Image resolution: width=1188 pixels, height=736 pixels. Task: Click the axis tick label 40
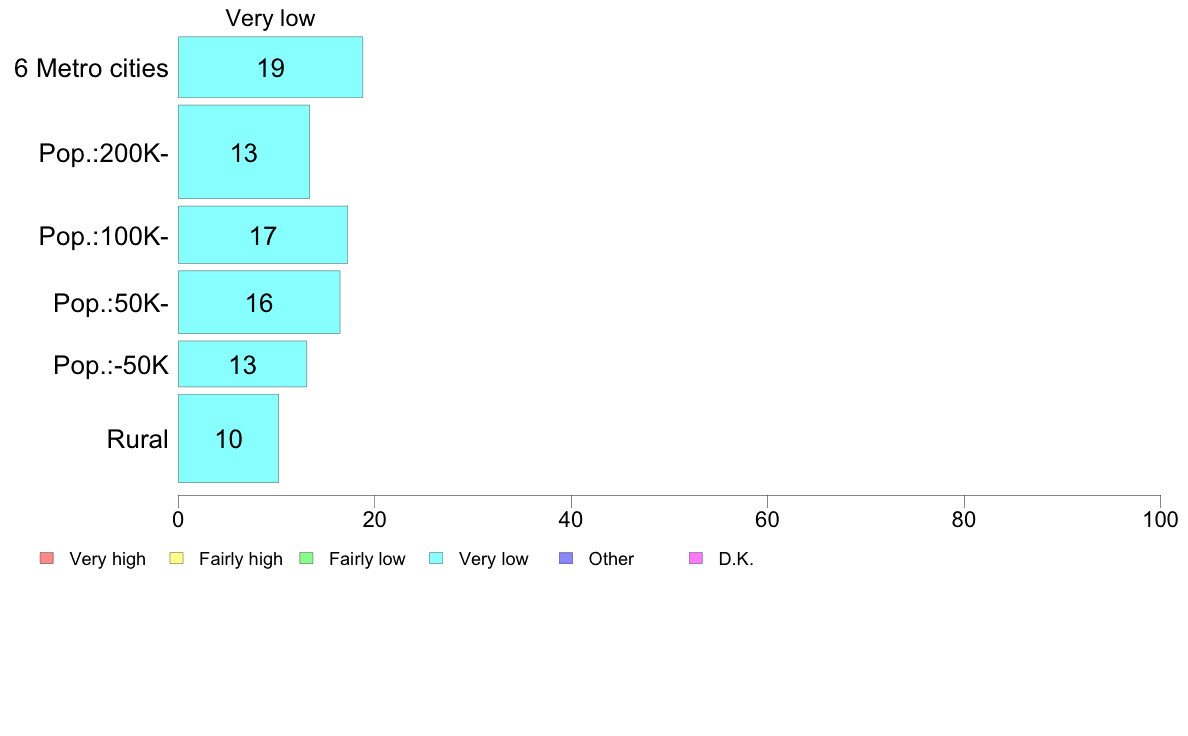click(571, 520)
